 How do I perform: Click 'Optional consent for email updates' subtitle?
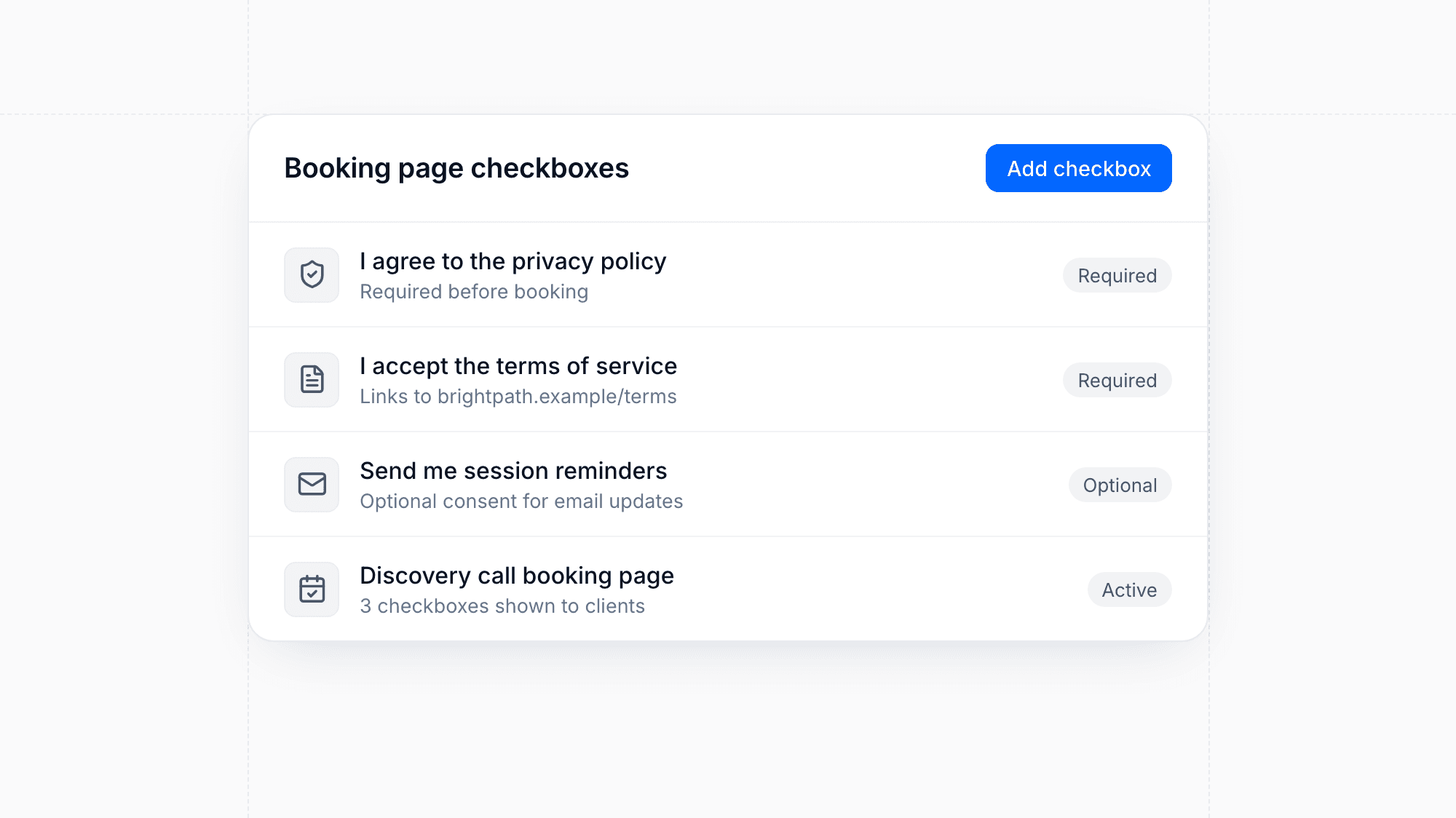point(521,501)
